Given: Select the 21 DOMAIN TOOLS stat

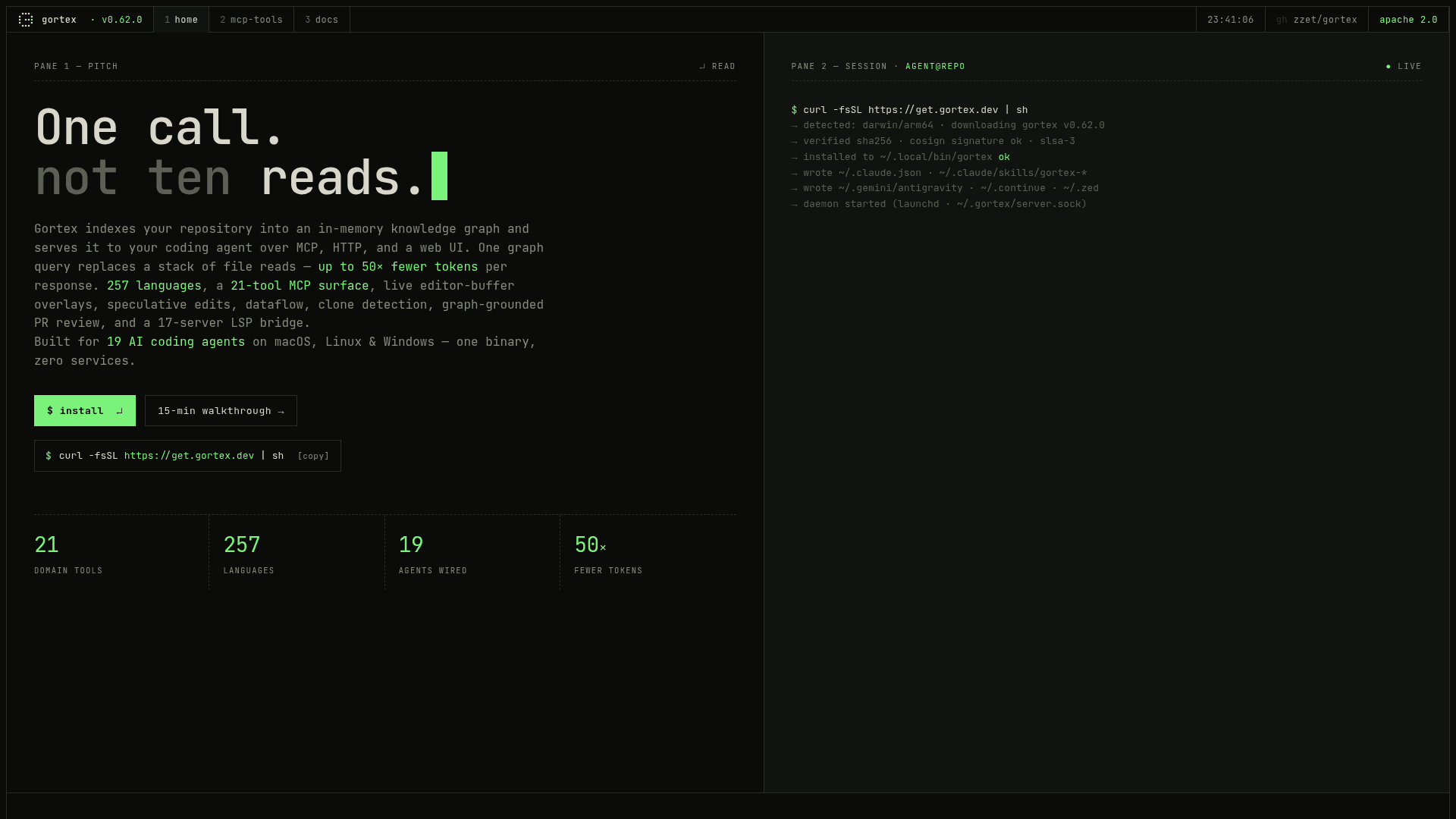Looking at the screenshot, I should tap(121, 553).
